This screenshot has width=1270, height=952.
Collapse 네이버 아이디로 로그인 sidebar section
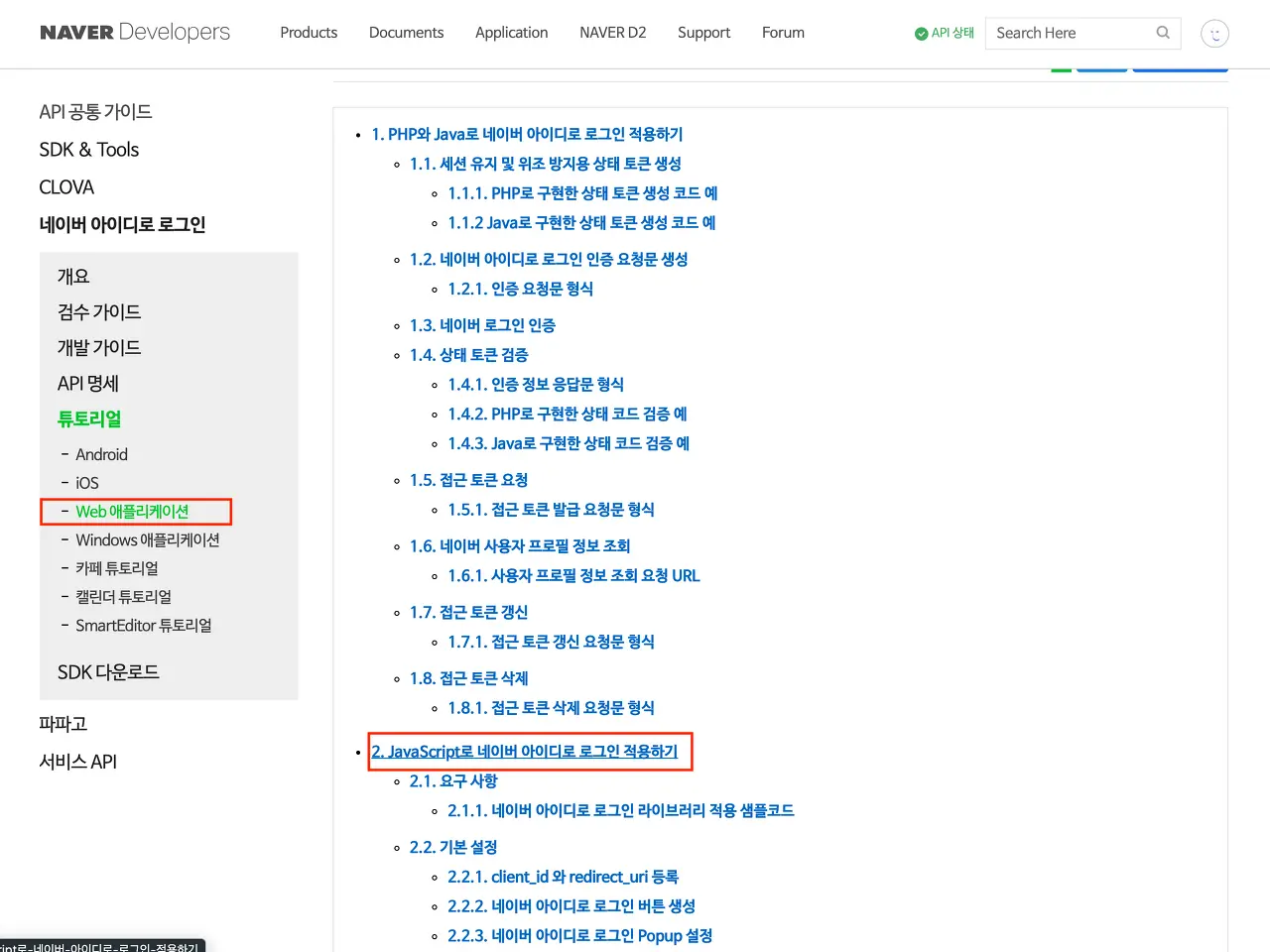coord(122,225)
